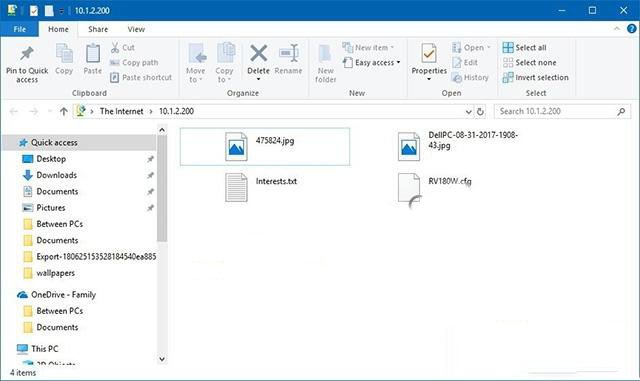Screen dimensions: 640x381
Task: Click the Delete X icon
Action: pos(258,53)
